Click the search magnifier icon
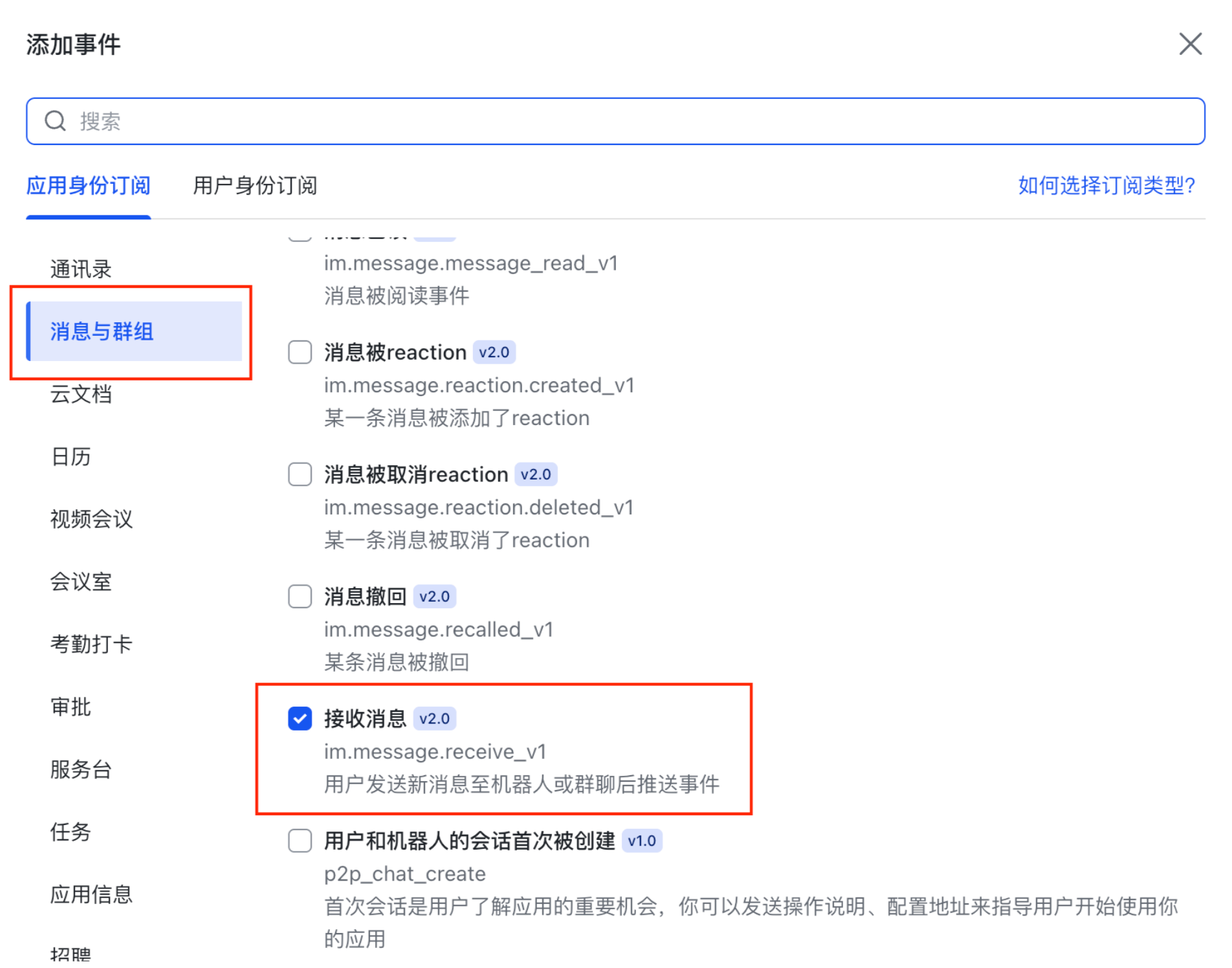1232x968 pixels. [55, 120]
